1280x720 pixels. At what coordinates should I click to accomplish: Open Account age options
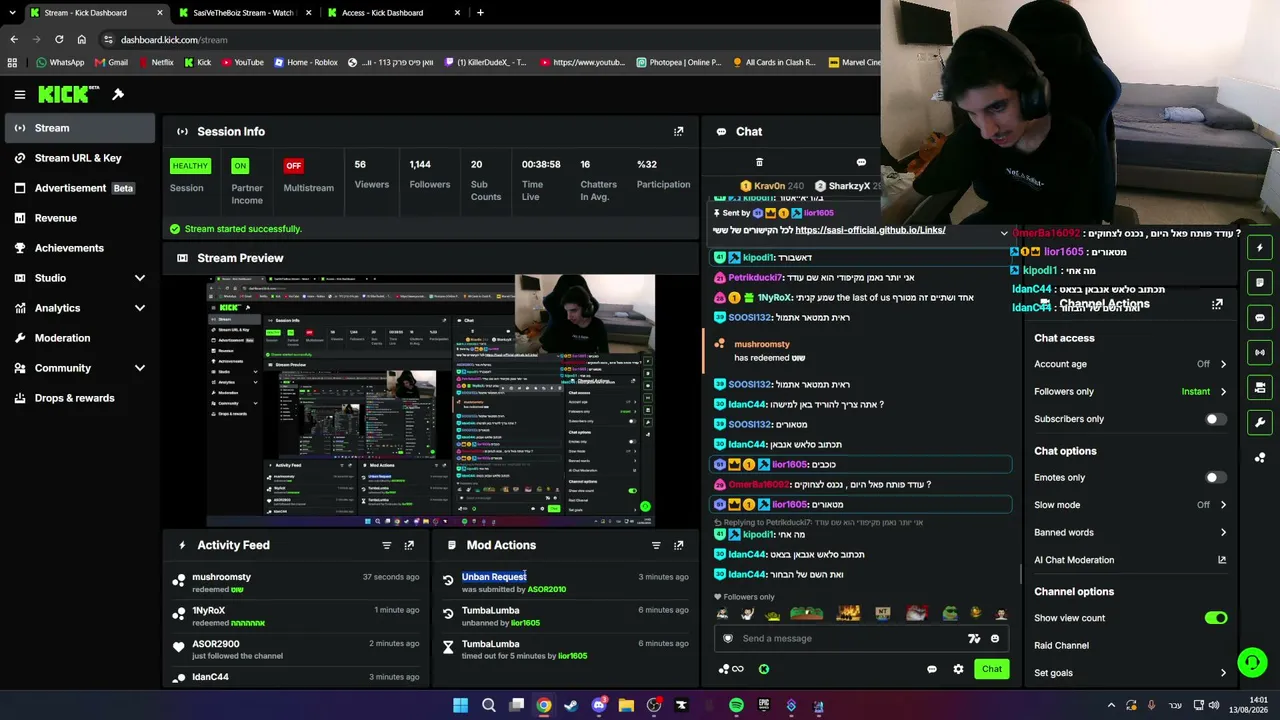point(1130,364)
